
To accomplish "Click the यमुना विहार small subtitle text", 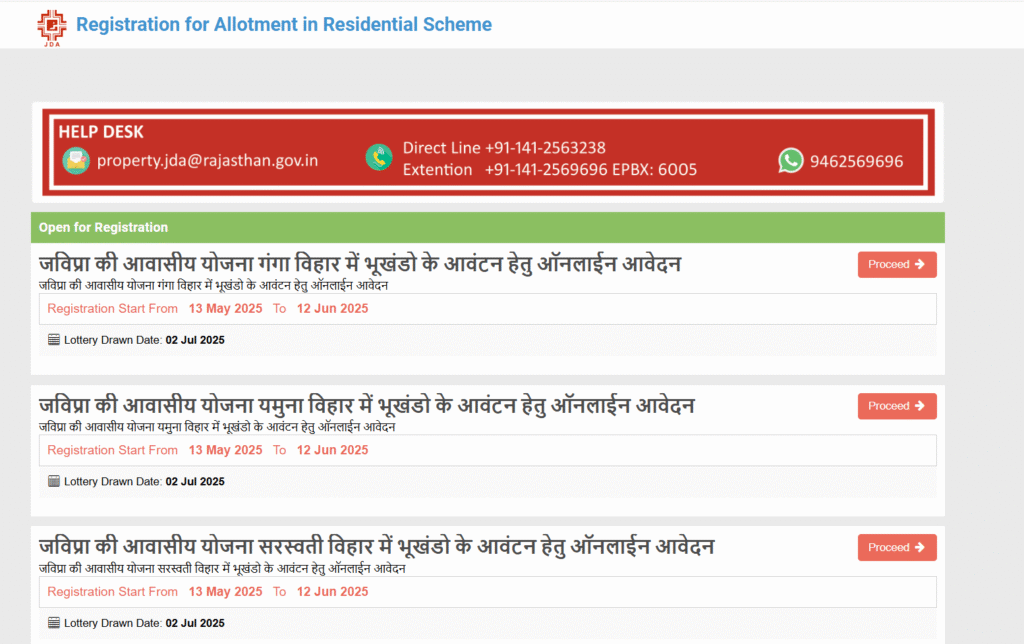I will point(217,427).
